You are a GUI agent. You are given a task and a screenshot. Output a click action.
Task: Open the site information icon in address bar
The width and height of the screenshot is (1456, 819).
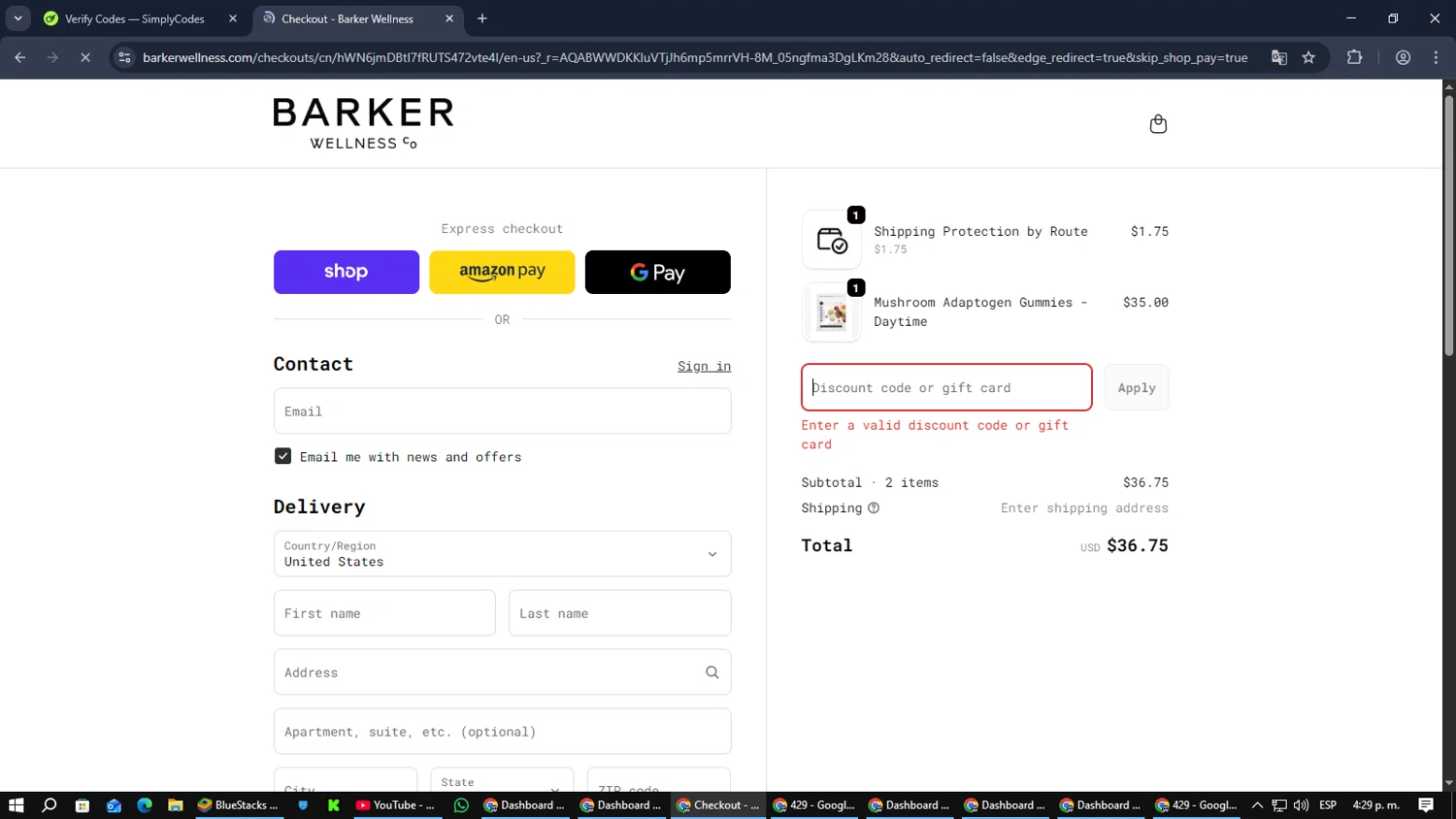pyautogui.click(x=124, y=57)
